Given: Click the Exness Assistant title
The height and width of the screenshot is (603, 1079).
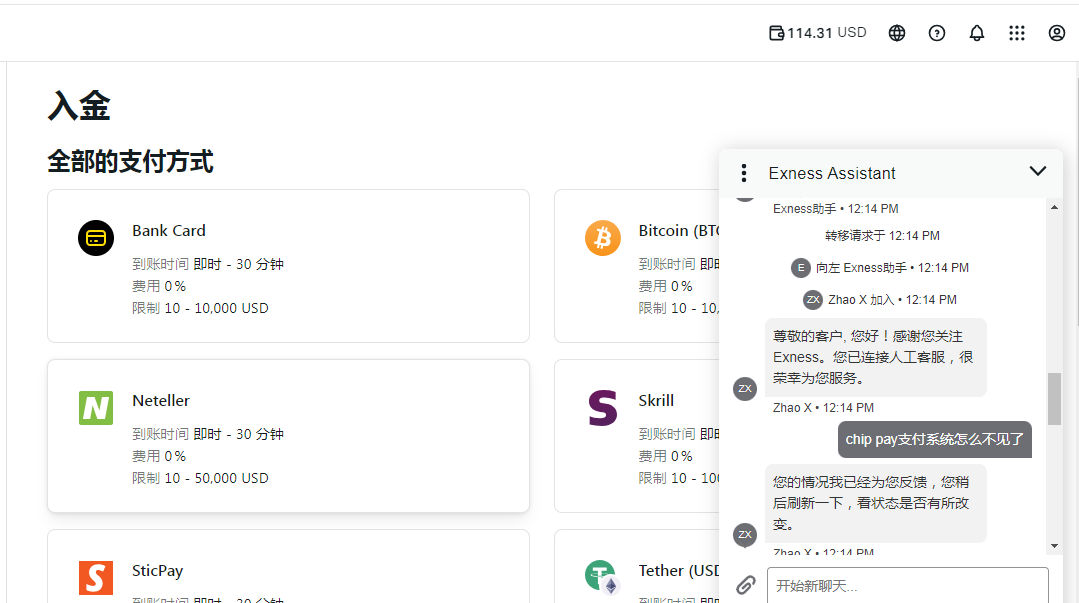Looking at the screenshot, I should [x=832, y=173].
